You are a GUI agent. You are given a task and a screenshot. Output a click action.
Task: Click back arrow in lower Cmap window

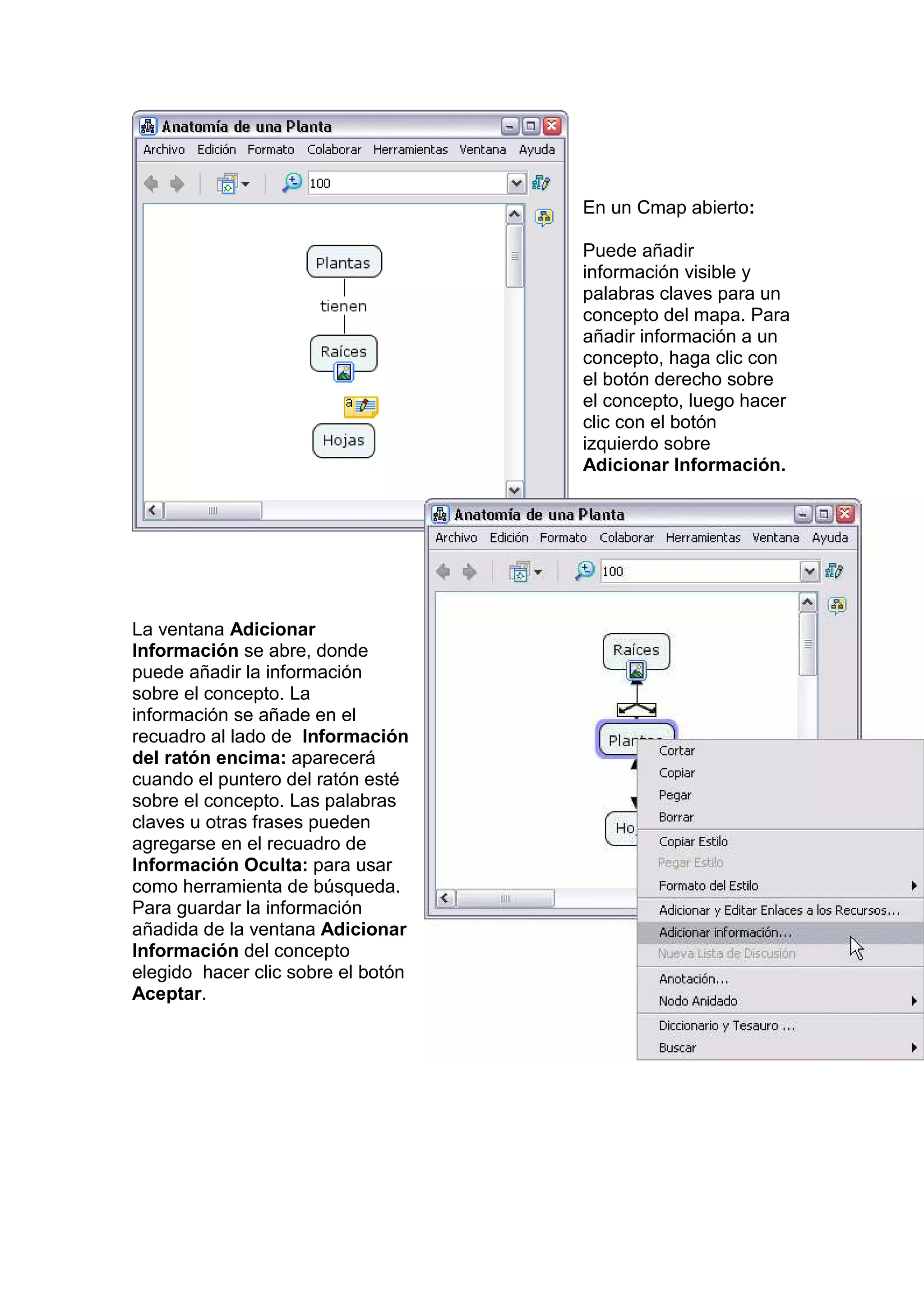[443, 571]
